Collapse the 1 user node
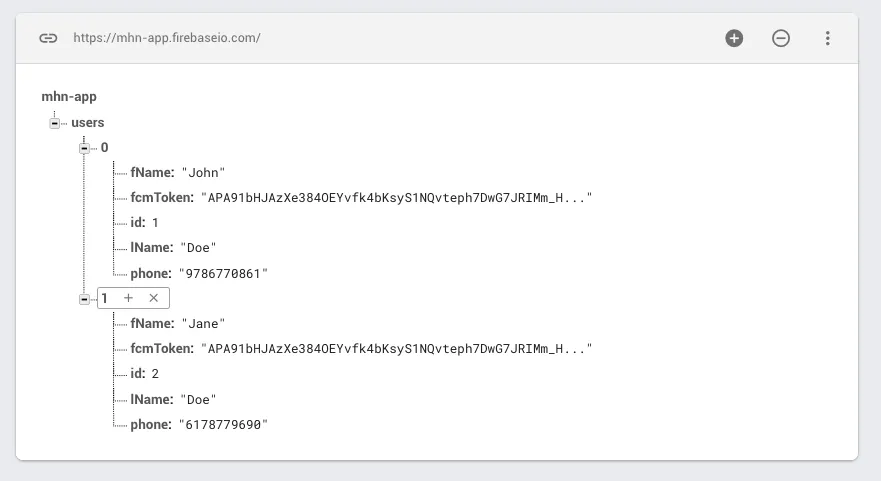Viewport: 881px width, 481px height. (85, 298)
